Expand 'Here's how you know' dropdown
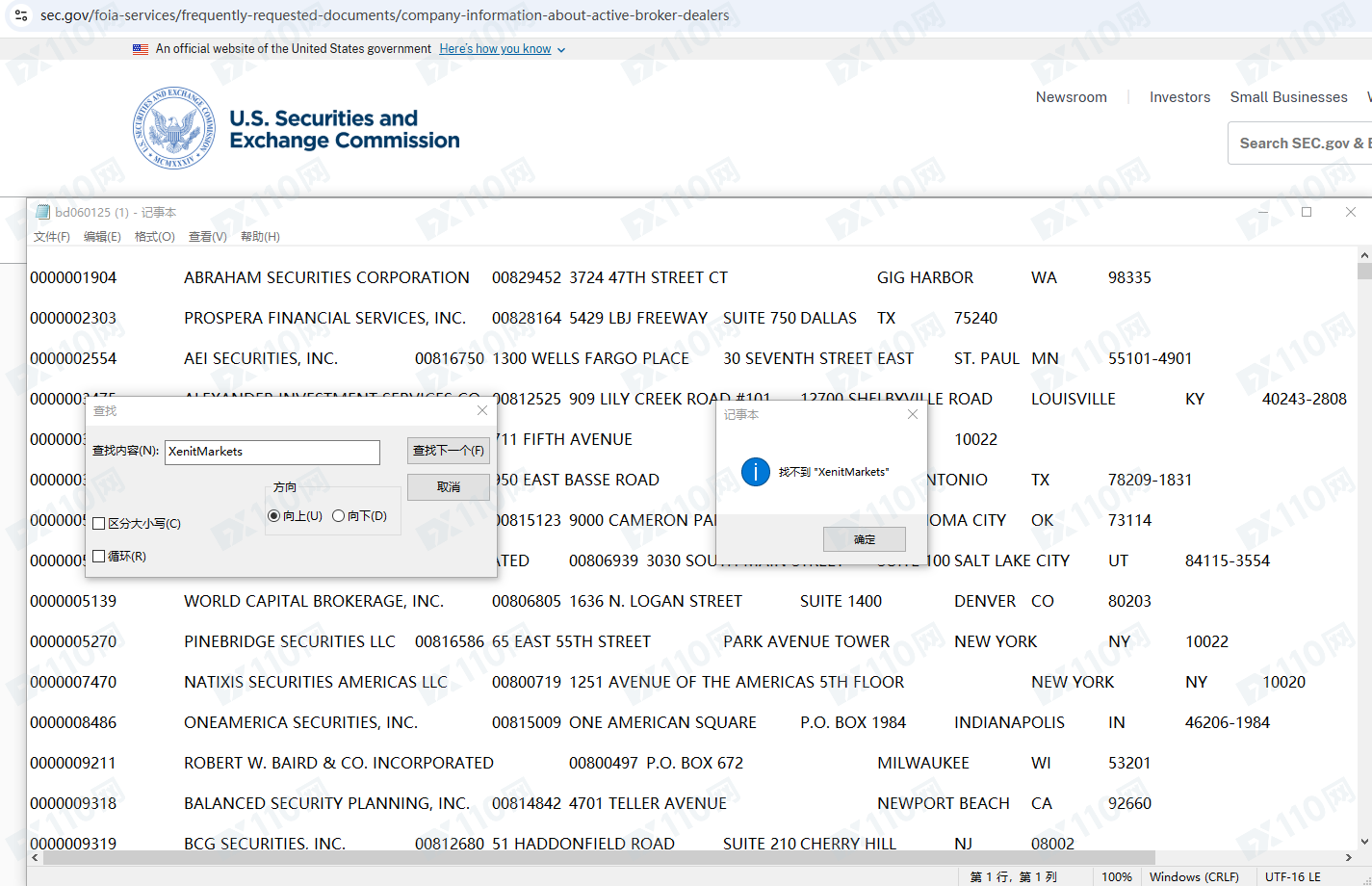 click(x=503, y=49)
